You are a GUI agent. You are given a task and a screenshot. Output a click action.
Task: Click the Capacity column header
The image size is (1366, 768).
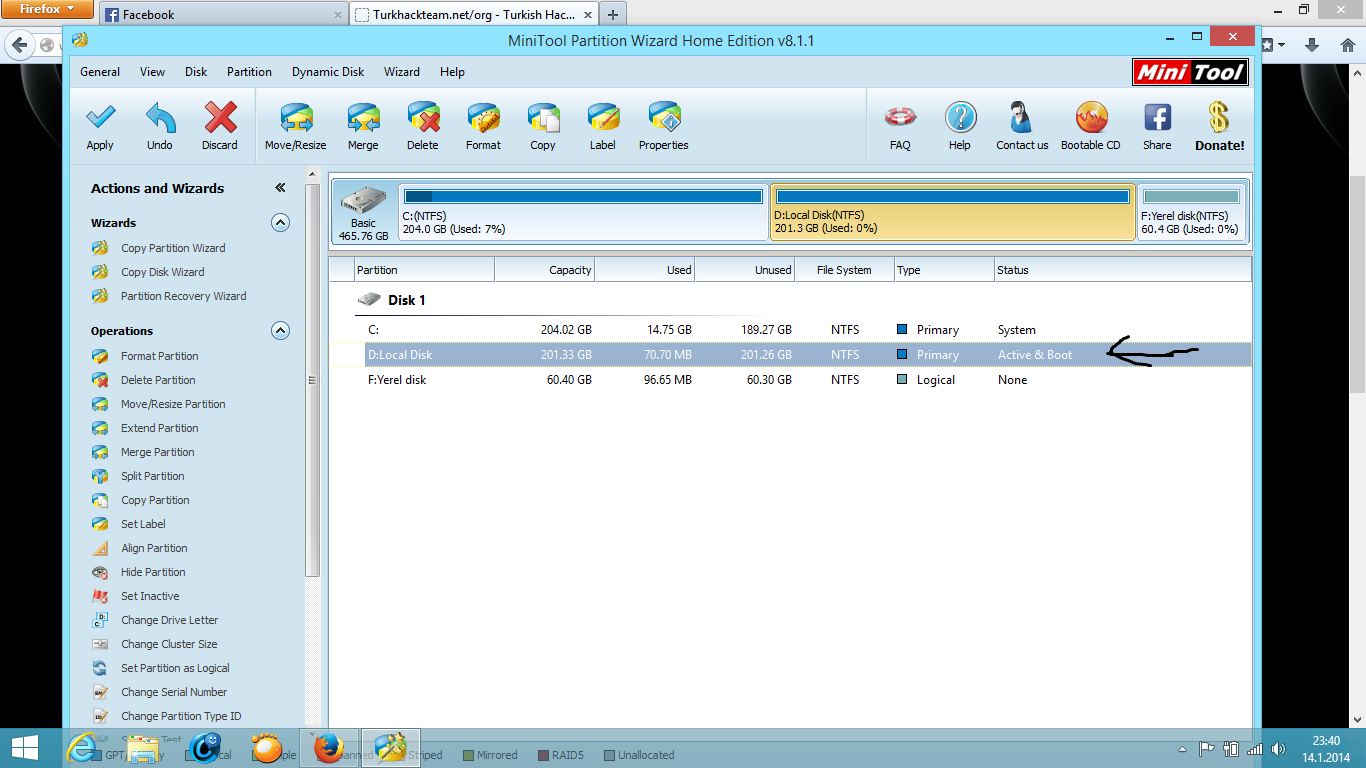click(x=544, y=270)
